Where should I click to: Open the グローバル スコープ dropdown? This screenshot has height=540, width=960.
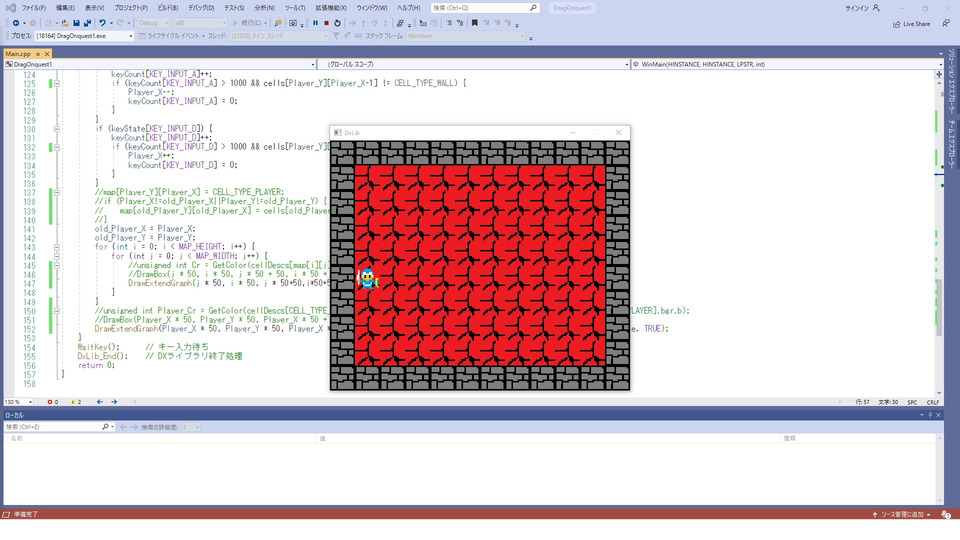tap(474, 64)
